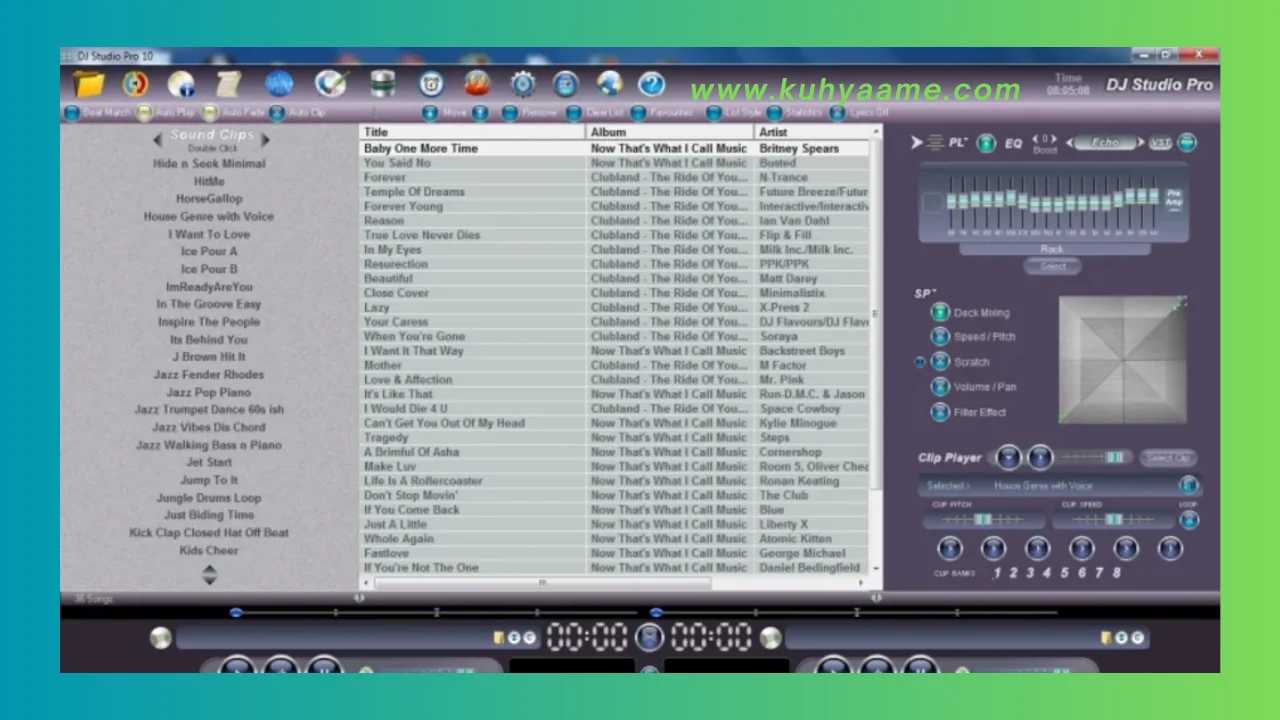Open List Style options
Viewport: 1280px width, 720px height.
[713, 113]
